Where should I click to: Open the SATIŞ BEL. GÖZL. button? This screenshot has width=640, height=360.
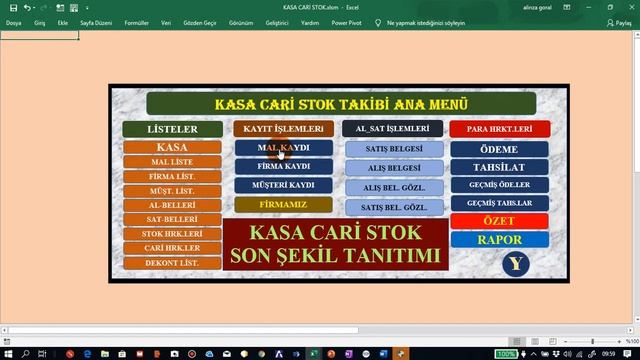tap(394, 207)
